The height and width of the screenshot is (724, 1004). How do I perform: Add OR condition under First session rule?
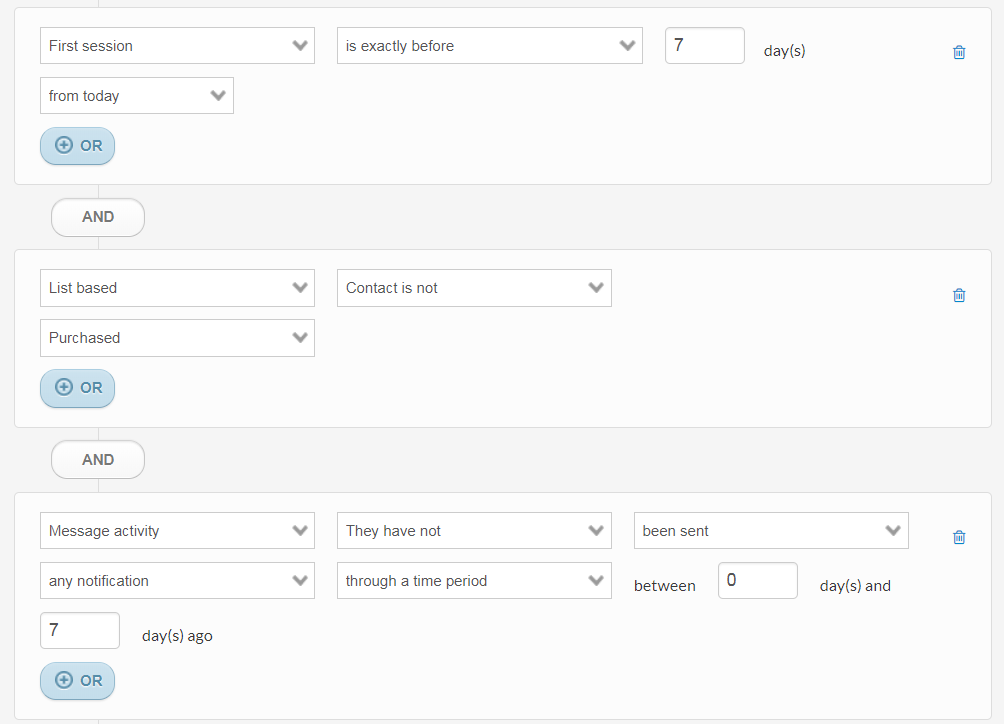78,146
